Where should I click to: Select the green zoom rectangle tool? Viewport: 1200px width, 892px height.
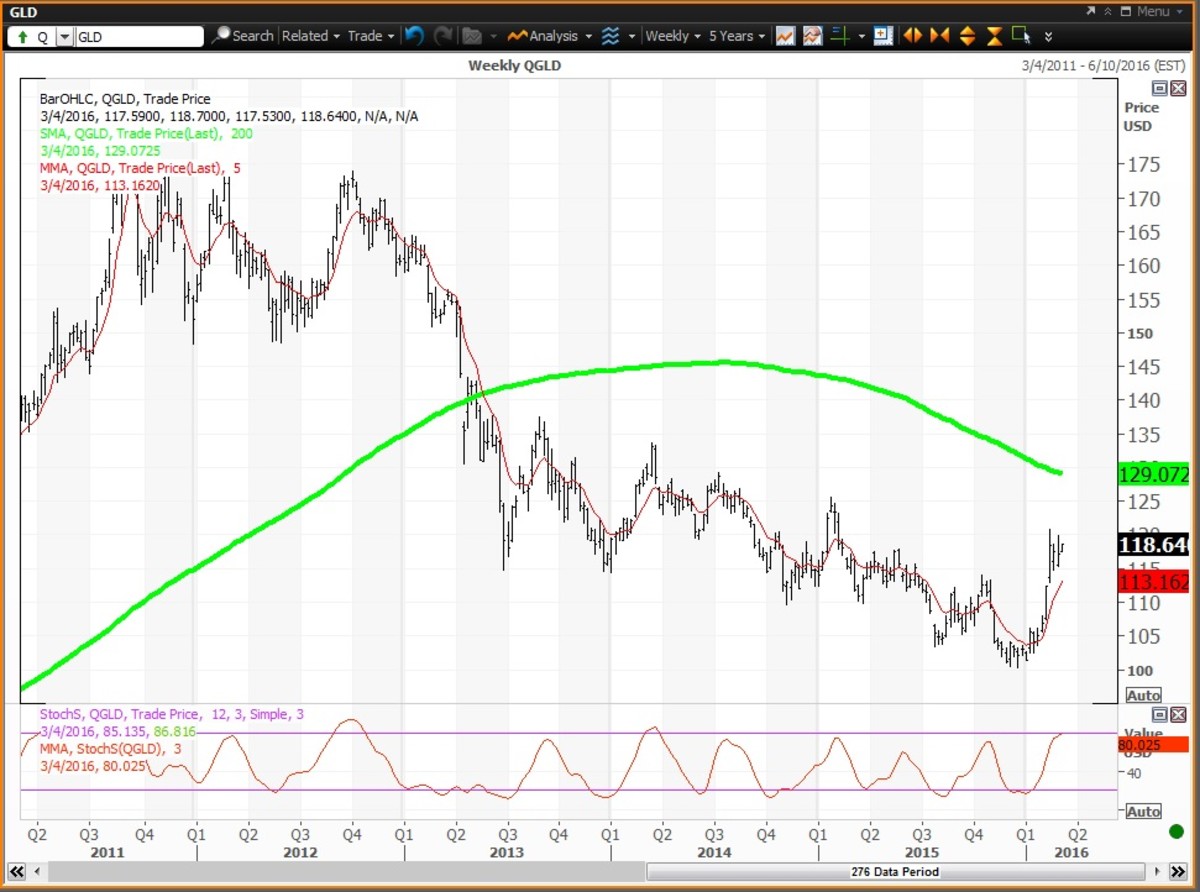tap(1020, 36)
